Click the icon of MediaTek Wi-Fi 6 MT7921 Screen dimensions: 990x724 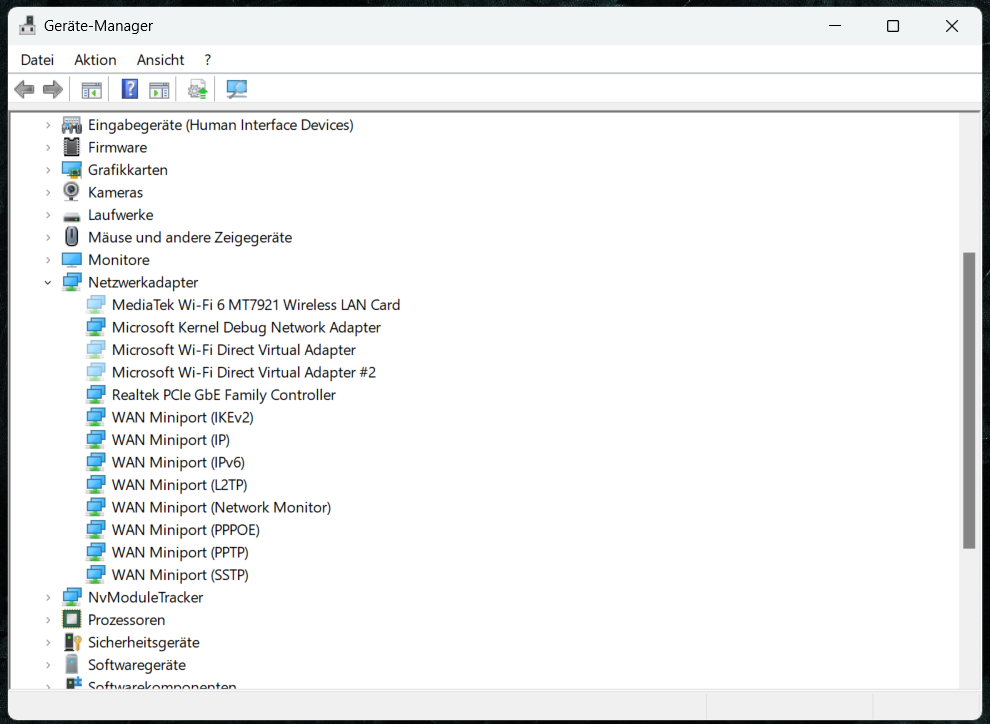point(95,305)
